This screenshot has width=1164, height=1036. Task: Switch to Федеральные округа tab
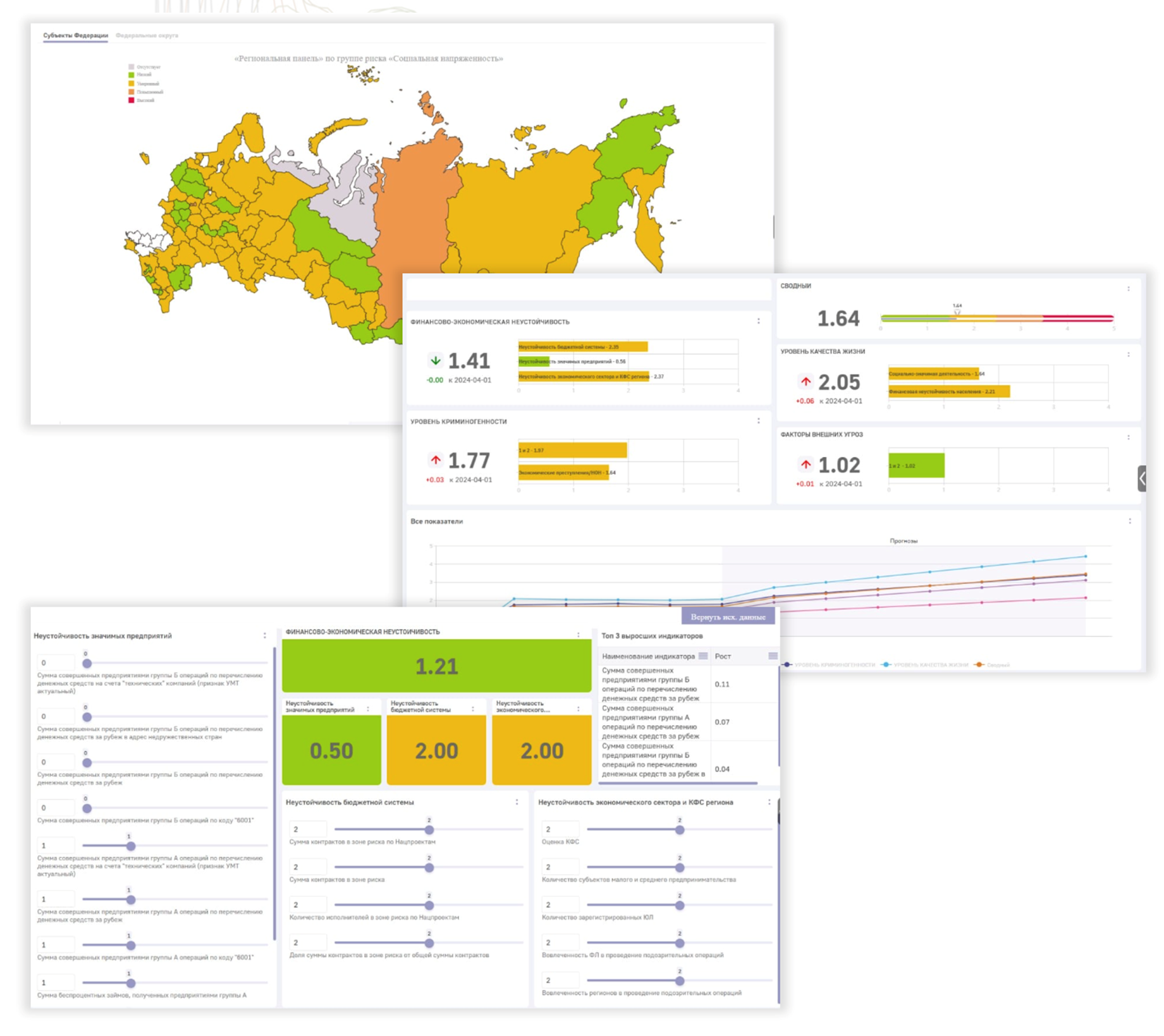pyautogui.click(x=147, y=35)
